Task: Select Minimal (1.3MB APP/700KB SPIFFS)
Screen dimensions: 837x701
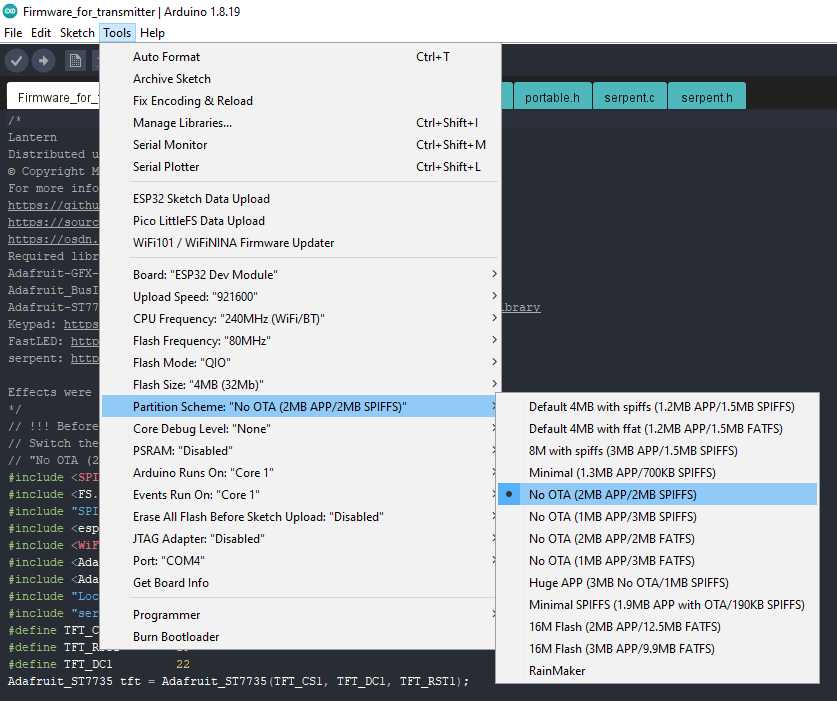Action: tap(658, 472)
